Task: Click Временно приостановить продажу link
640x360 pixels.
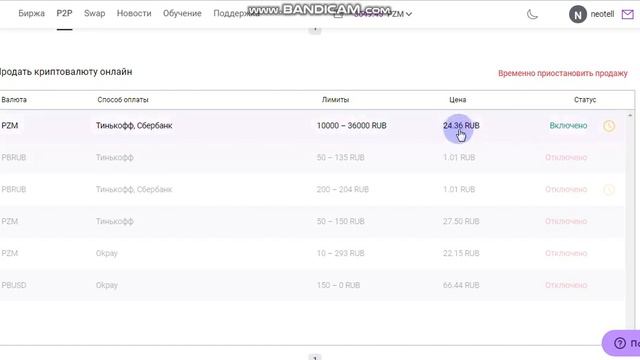Action: tap(562, 73)
